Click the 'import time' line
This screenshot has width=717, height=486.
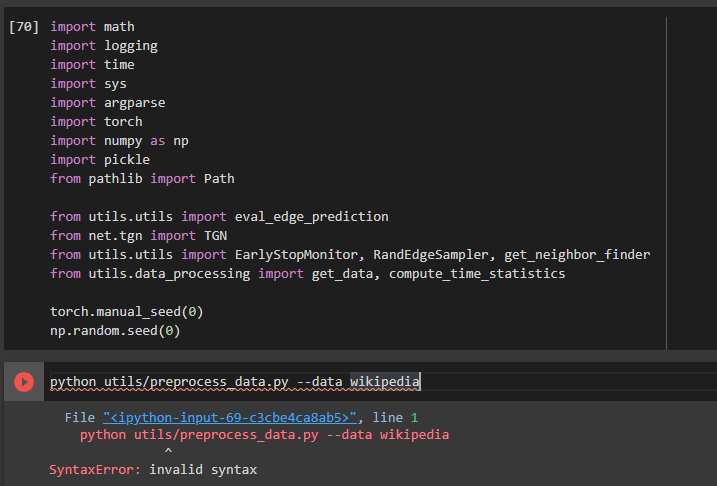click(92, 64)
